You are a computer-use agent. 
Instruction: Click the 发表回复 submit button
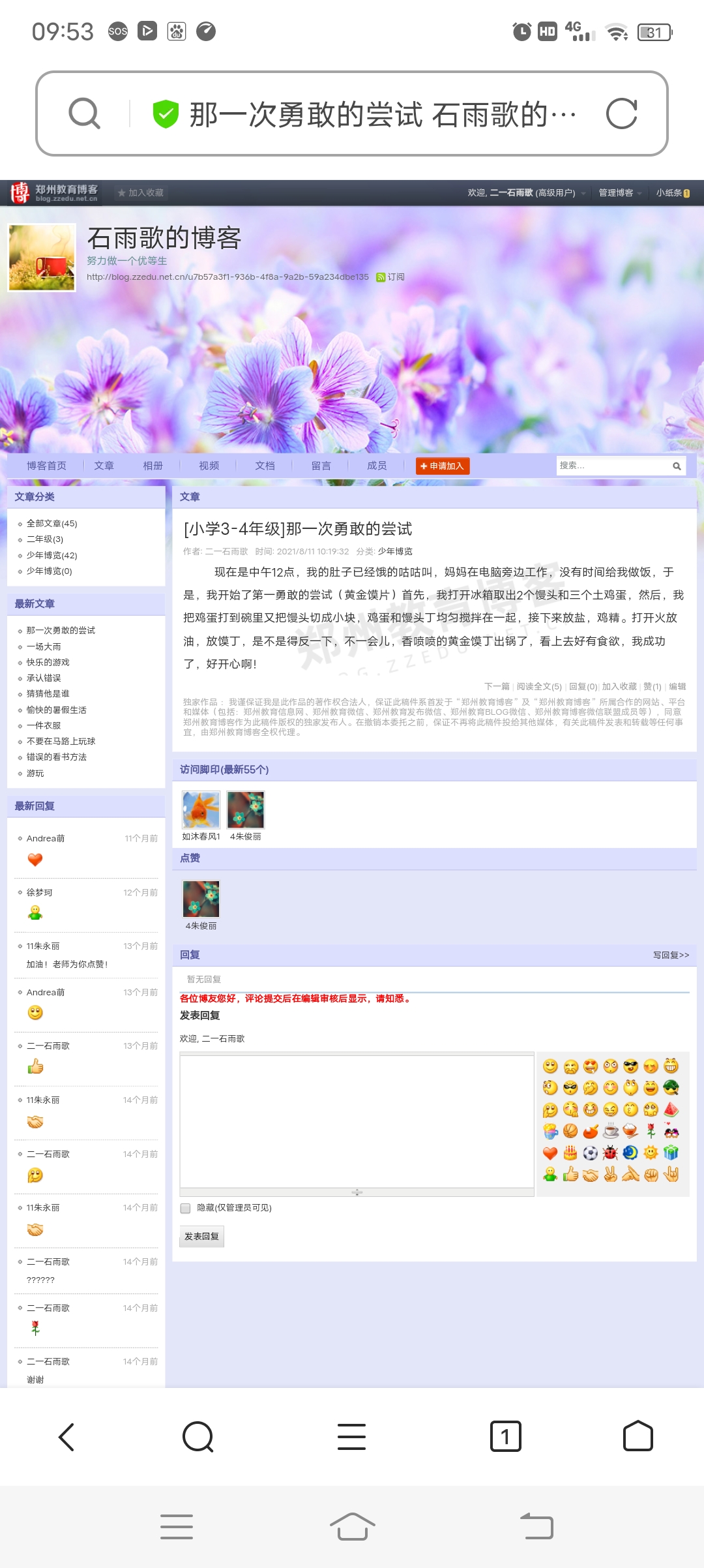pyautogui.click(x=201, y=1236)
